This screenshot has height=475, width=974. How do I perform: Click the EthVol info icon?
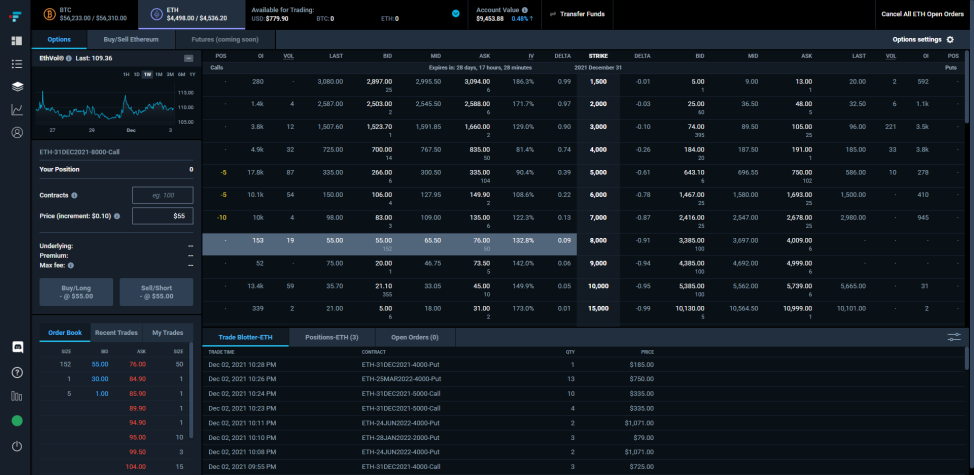69,58
